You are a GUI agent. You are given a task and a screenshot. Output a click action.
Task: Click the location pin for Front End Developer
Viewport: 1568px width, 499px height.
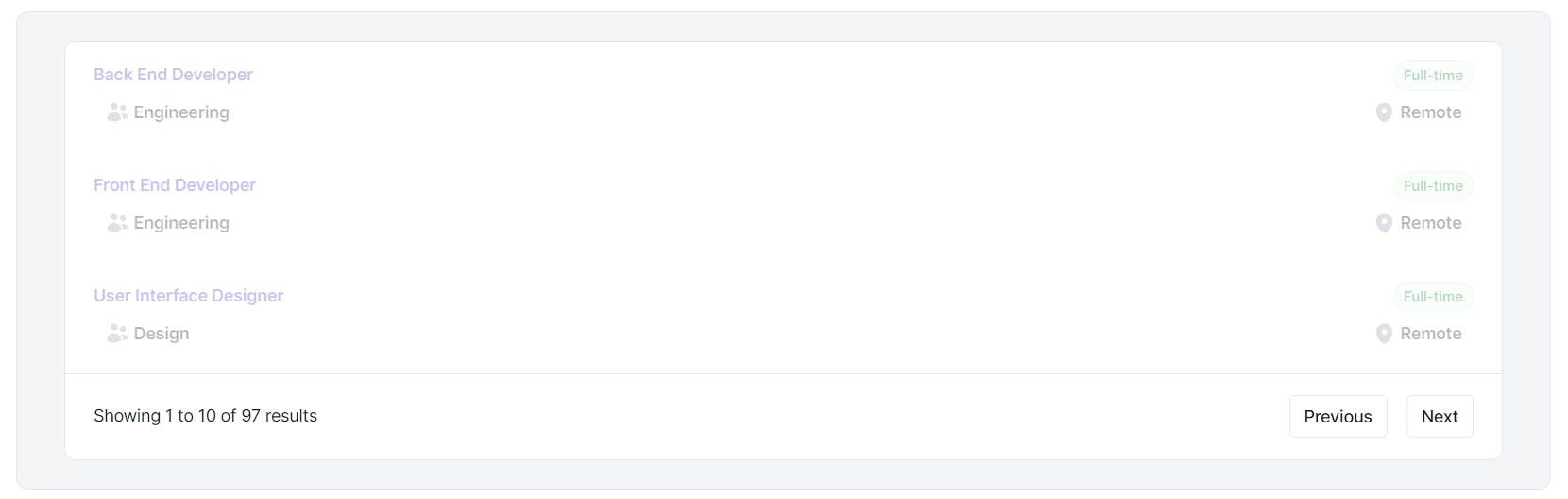tap(1384, 223)
